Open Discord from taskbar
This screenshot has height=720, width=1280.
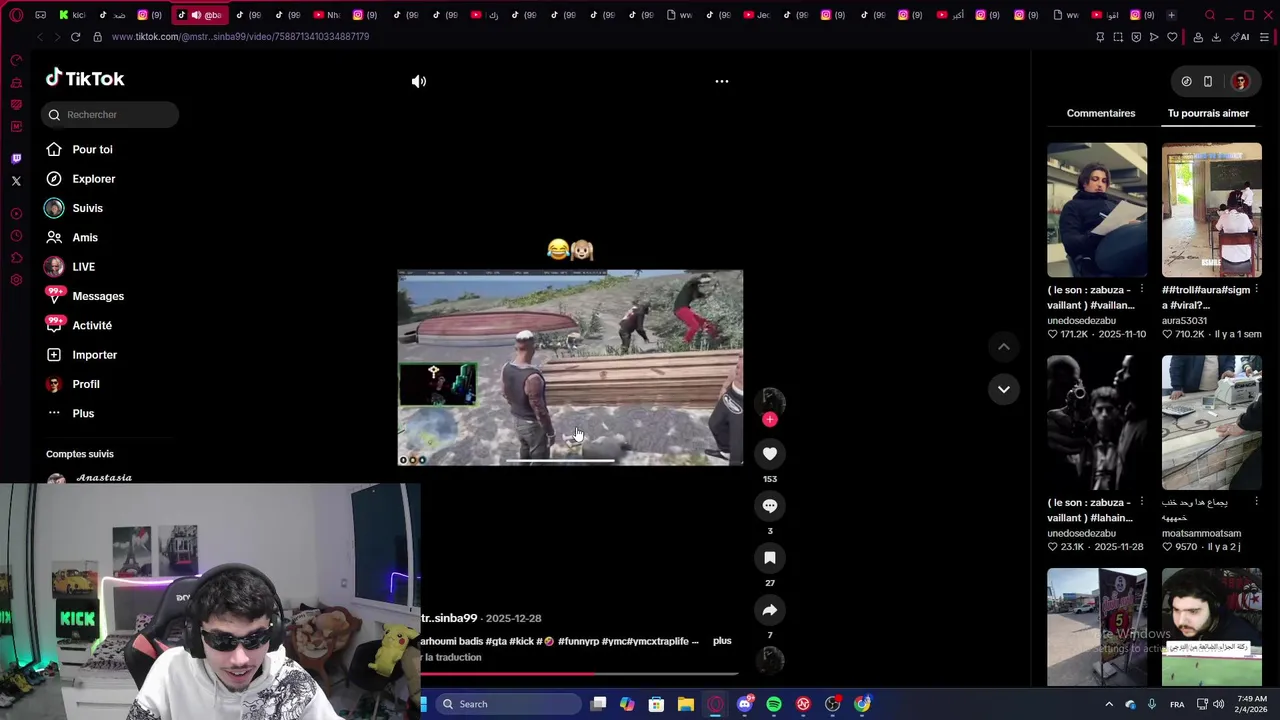coord(745,704)
